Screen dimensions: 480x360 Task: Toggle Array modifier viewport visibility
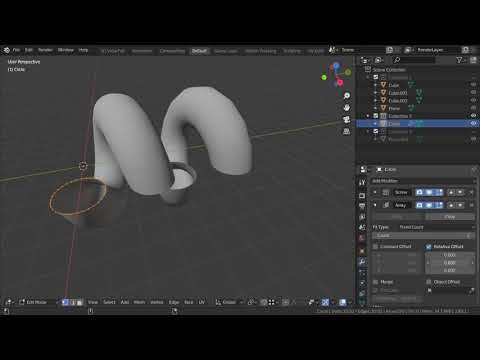pos(429,205)
